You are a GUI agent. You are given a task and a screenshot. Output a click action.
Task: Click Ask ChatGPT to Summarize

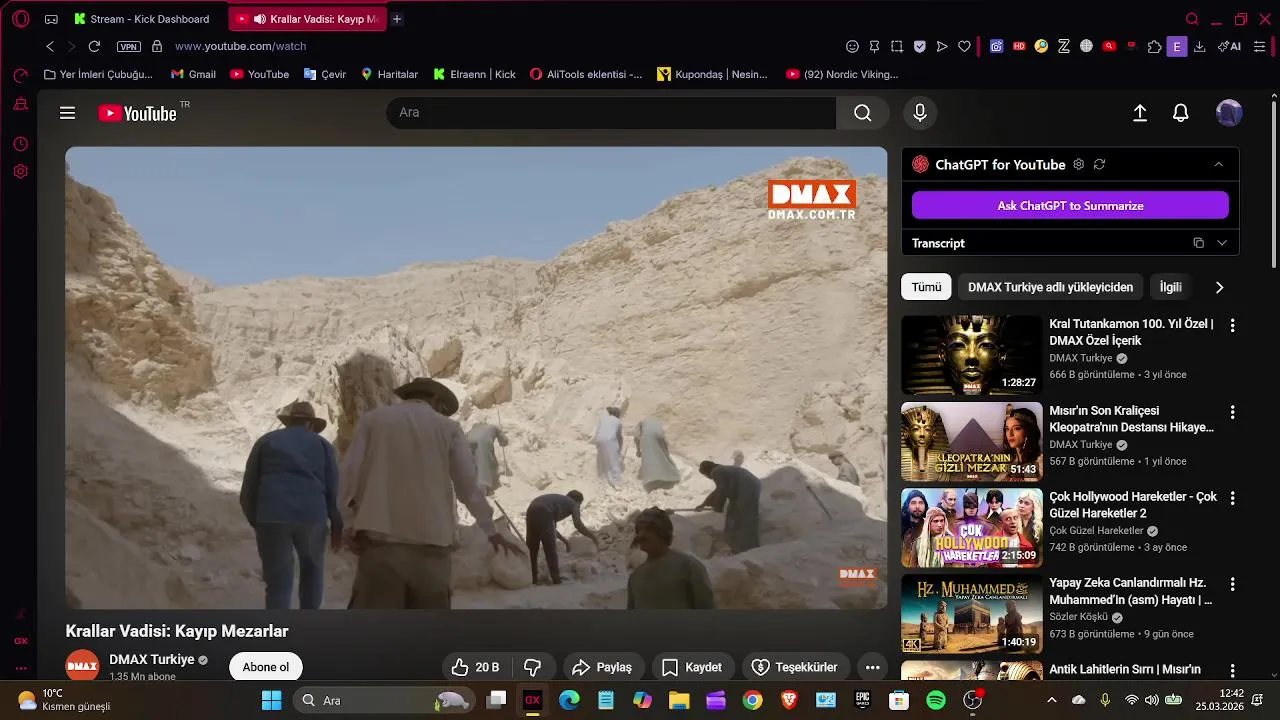point(1070,205)
